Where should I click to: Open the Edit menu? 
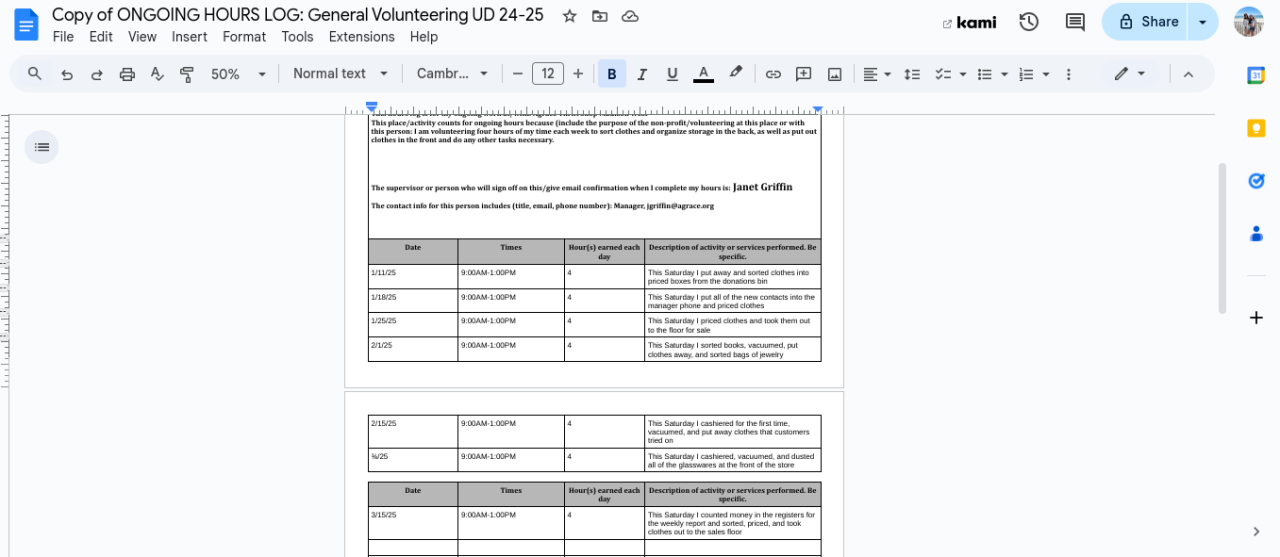click(101, 37)
